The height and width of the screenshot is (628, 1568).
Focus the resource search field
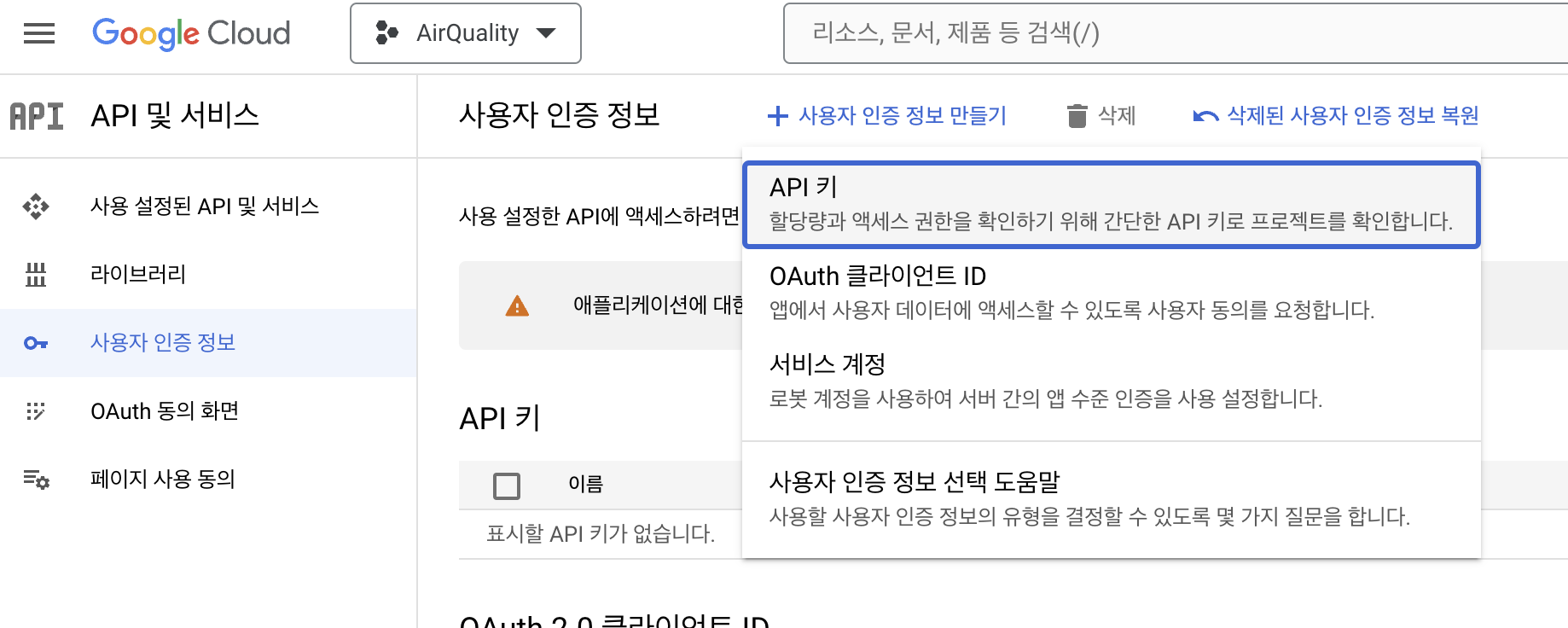pos(1176,33)
